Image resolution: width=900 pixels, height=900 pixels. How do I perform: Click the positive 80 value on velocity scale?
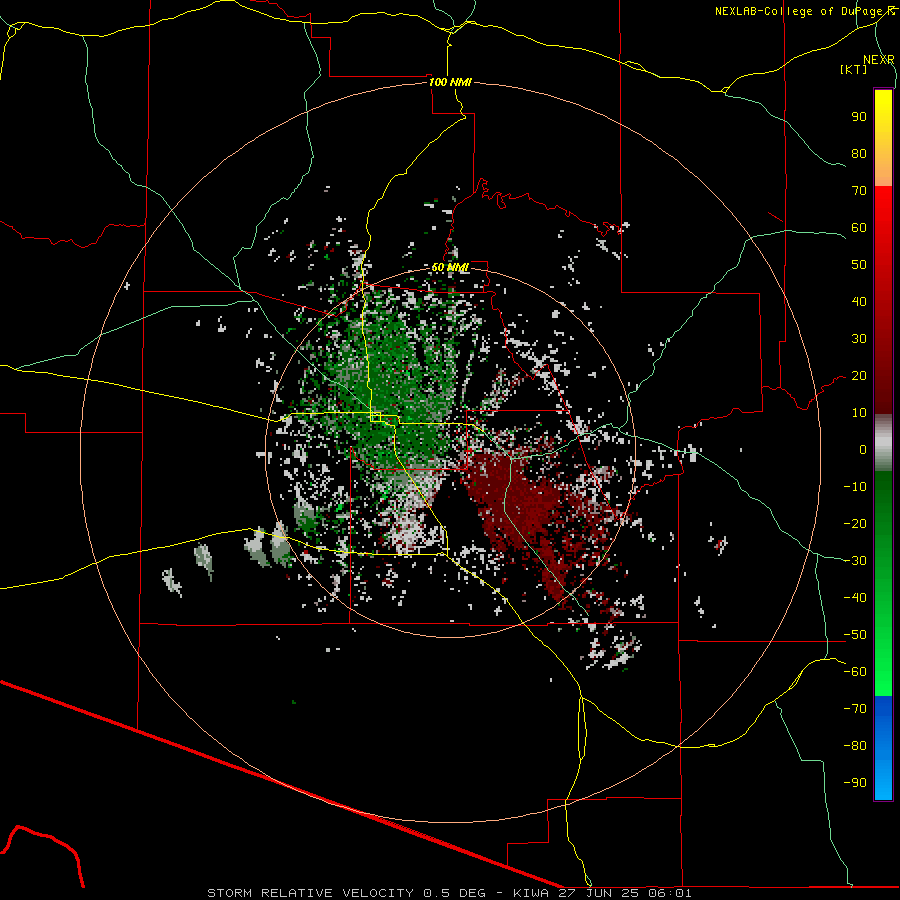coord(859,153)
